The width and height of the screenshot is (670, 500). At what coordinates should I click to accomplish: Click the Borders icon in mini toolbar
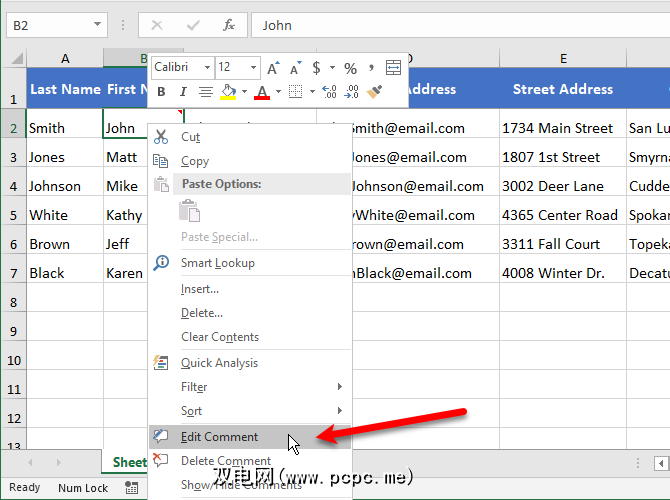[x=295, y=91]
